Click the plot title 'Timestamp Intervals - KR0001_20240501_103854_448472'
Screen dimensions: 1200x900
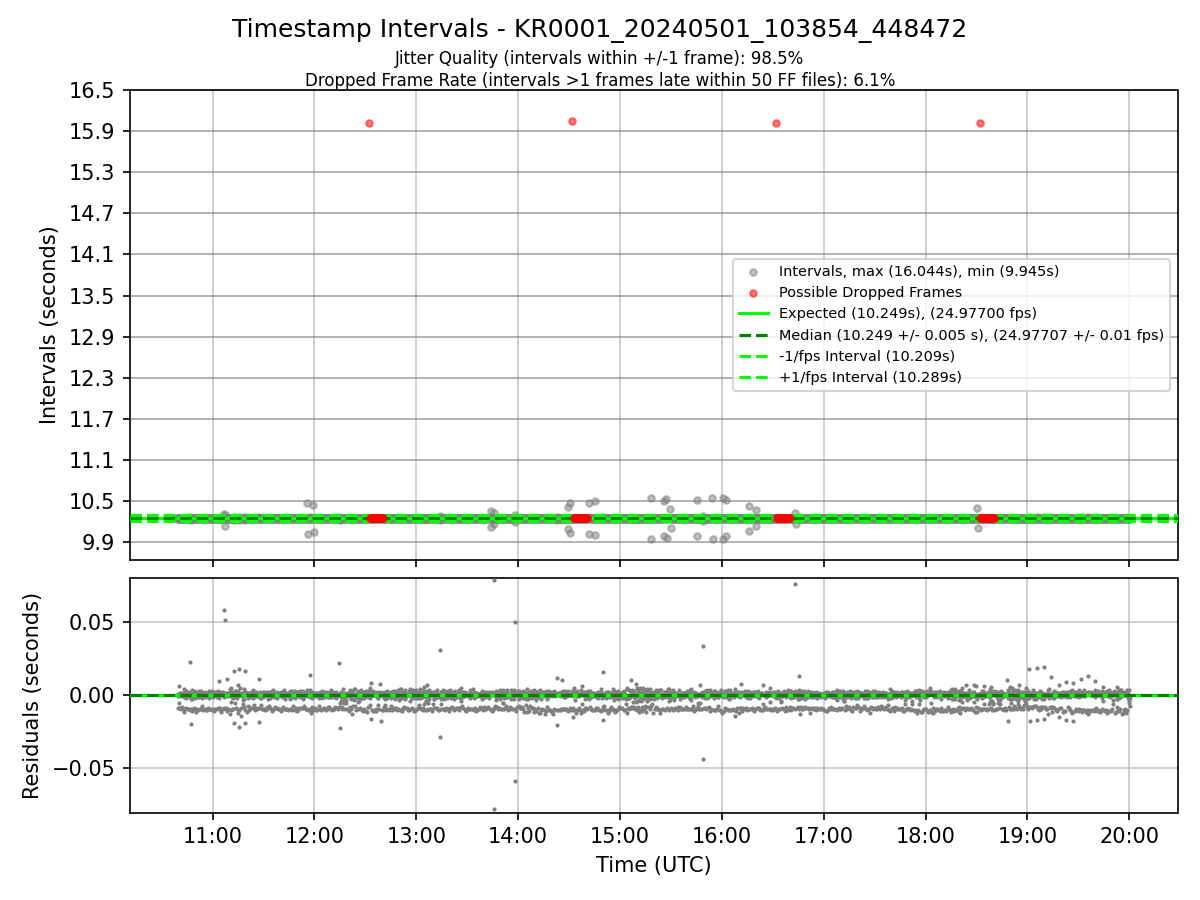599,29
